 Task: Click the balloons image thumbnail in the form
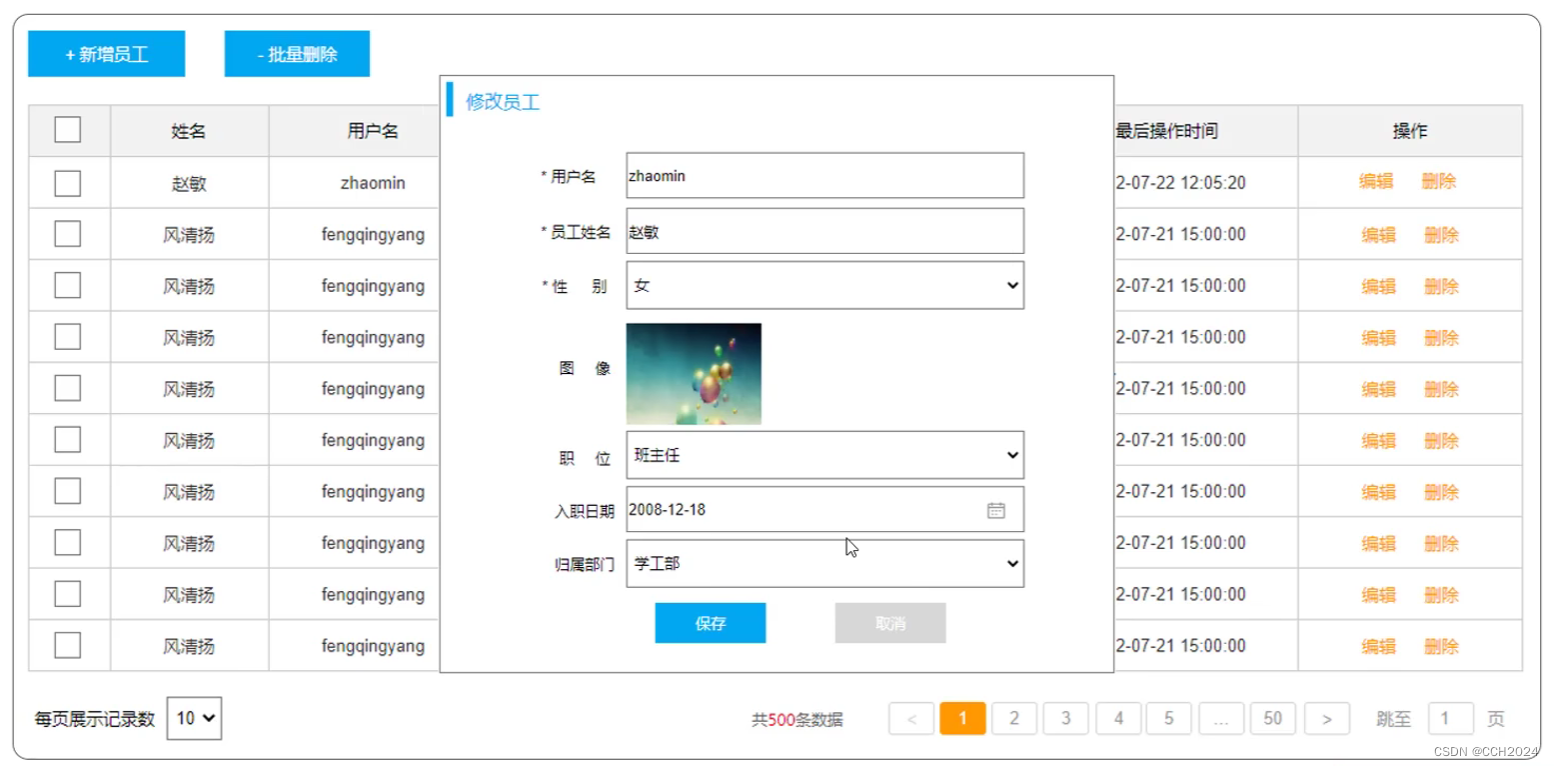pyautogui.click(x=693, y=373)
